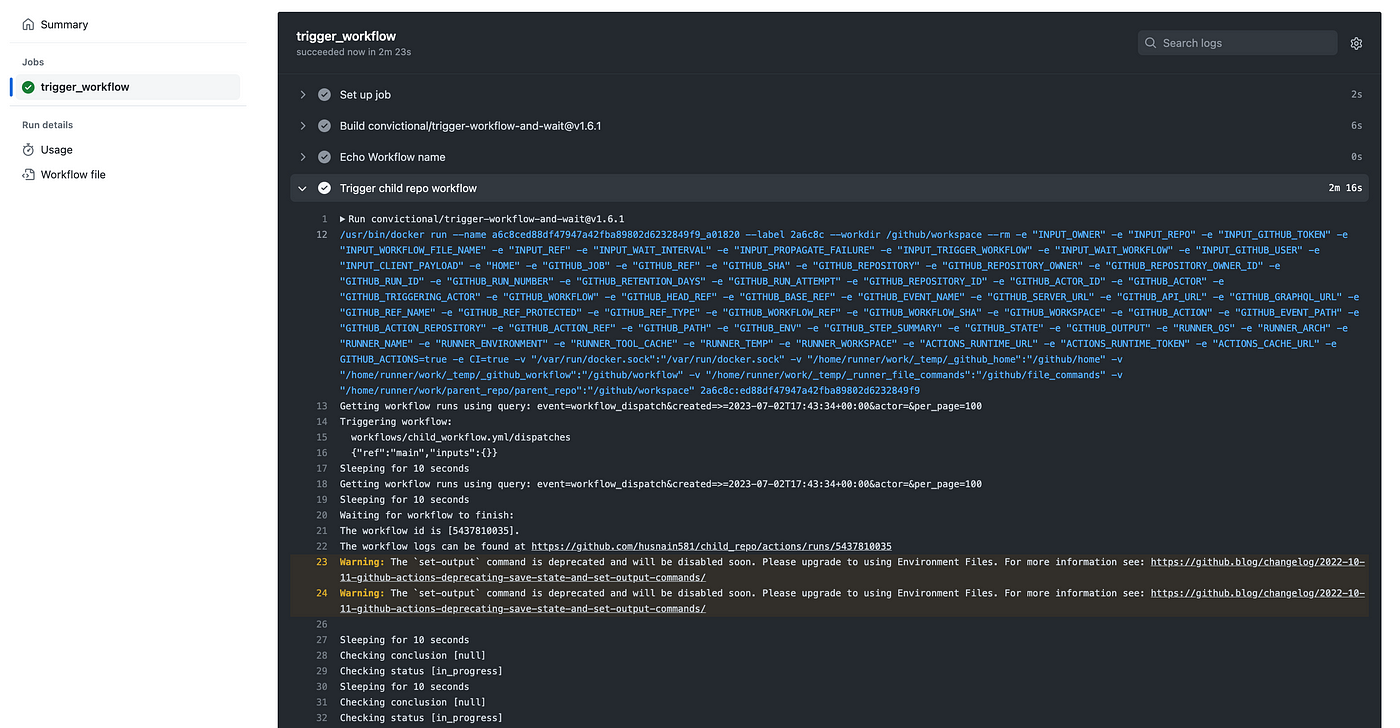
Task: Click the 'workflows/child_workflow.yml/dispatches' log line
Action: pyautogui.click(x=461, y=437)
